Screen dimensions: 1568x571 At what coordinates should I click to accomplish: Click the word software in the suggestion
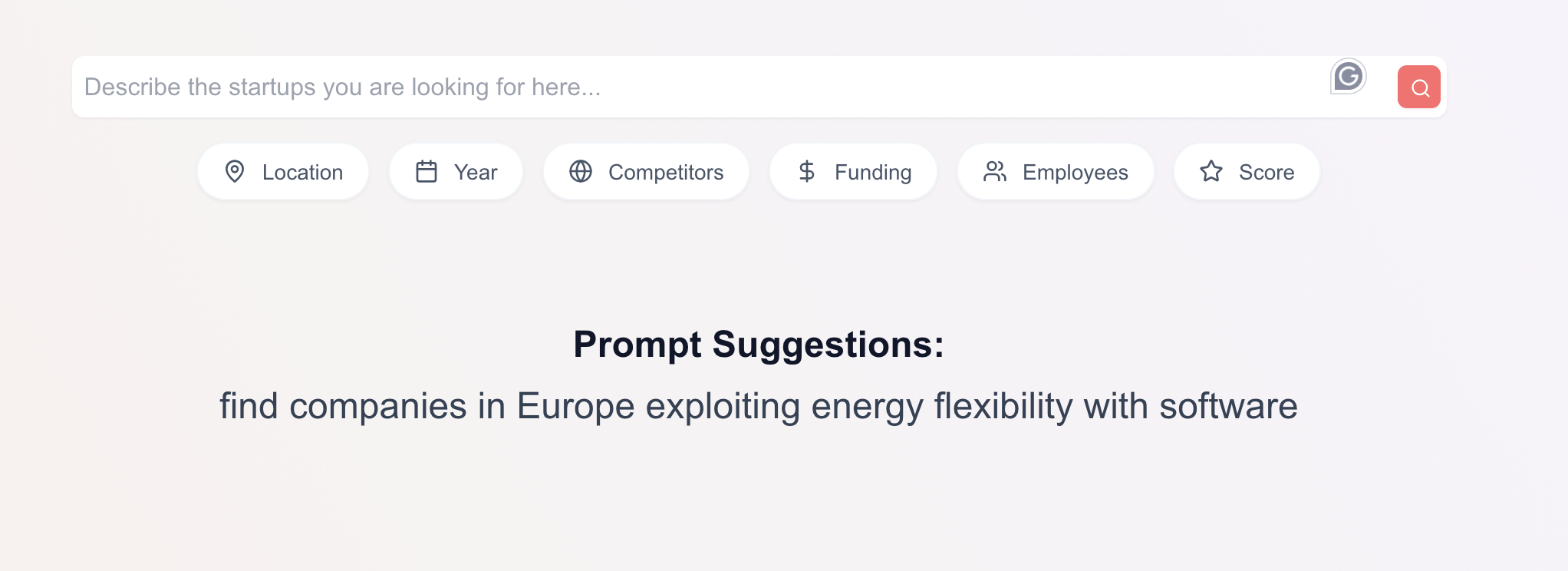coord(1228,406)
